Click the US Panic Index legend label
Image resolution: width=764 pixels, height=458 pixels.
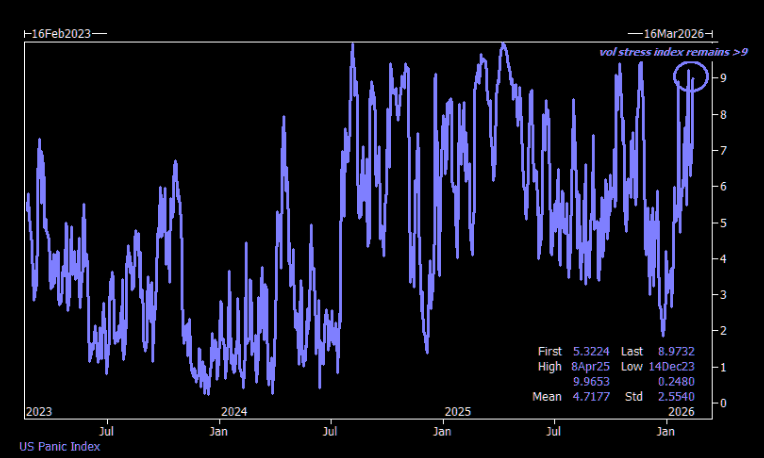coord(59,446)
